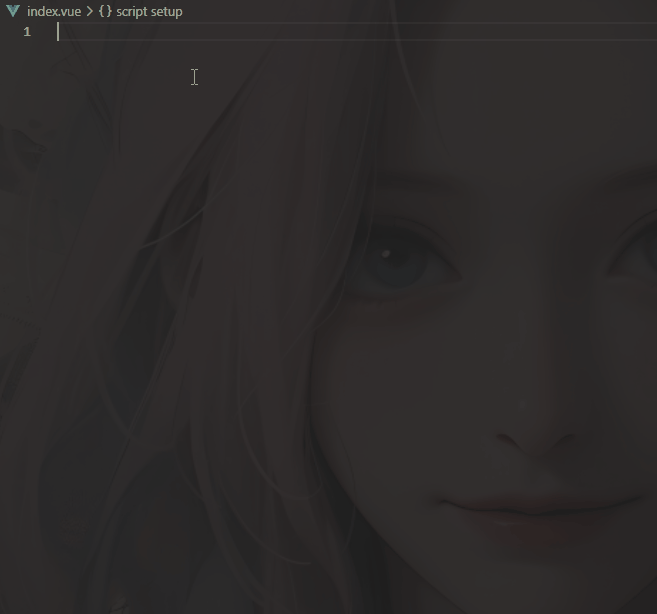Image resolution: width=657 pixels, height=614 pixels.
Task: Place cursor in editor line 1
Action: [356, 32]
